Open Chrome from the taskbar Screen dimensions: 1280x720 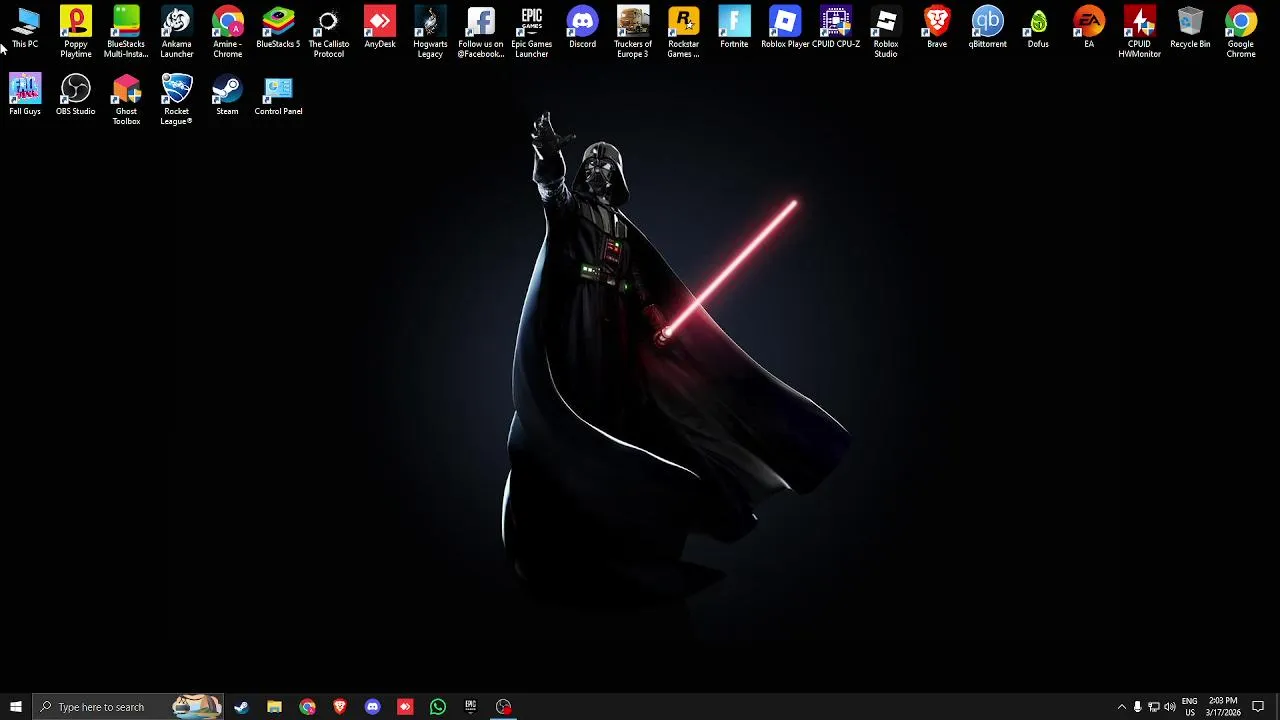point(307,707)
